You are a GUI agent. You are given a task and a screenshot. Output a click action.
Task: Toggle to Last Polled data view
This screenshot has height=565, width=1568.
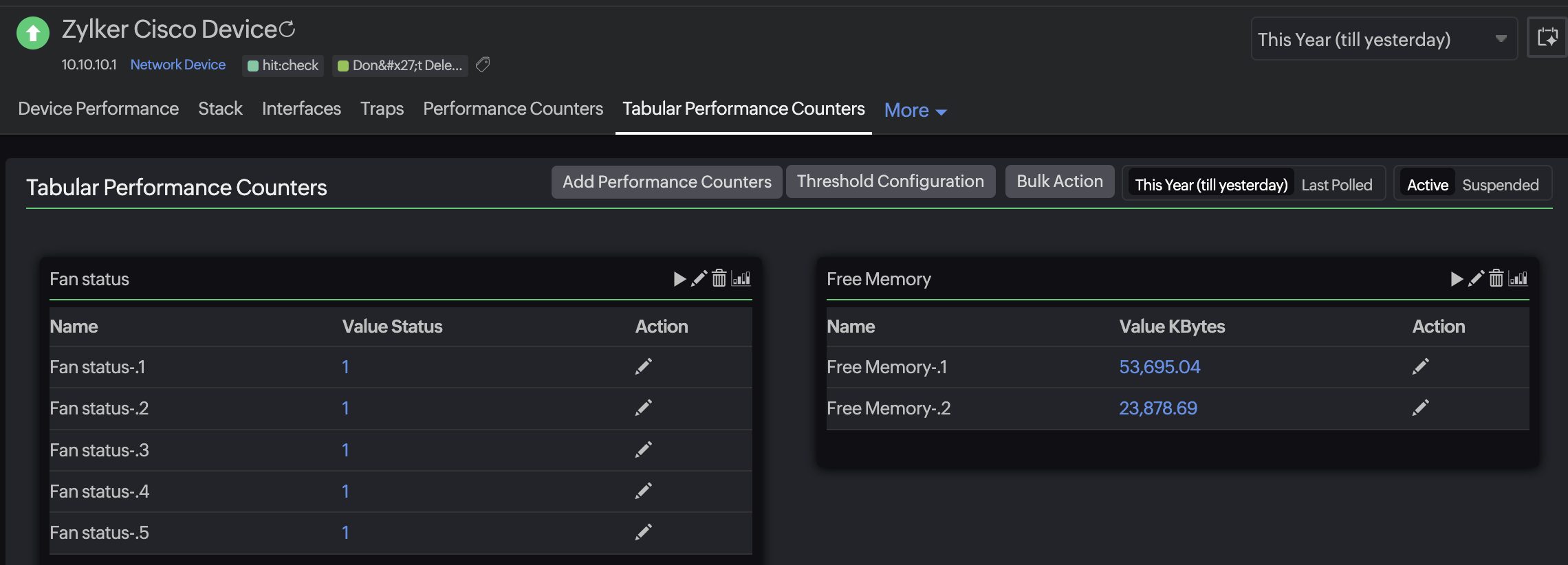(x=1336, y=185)
